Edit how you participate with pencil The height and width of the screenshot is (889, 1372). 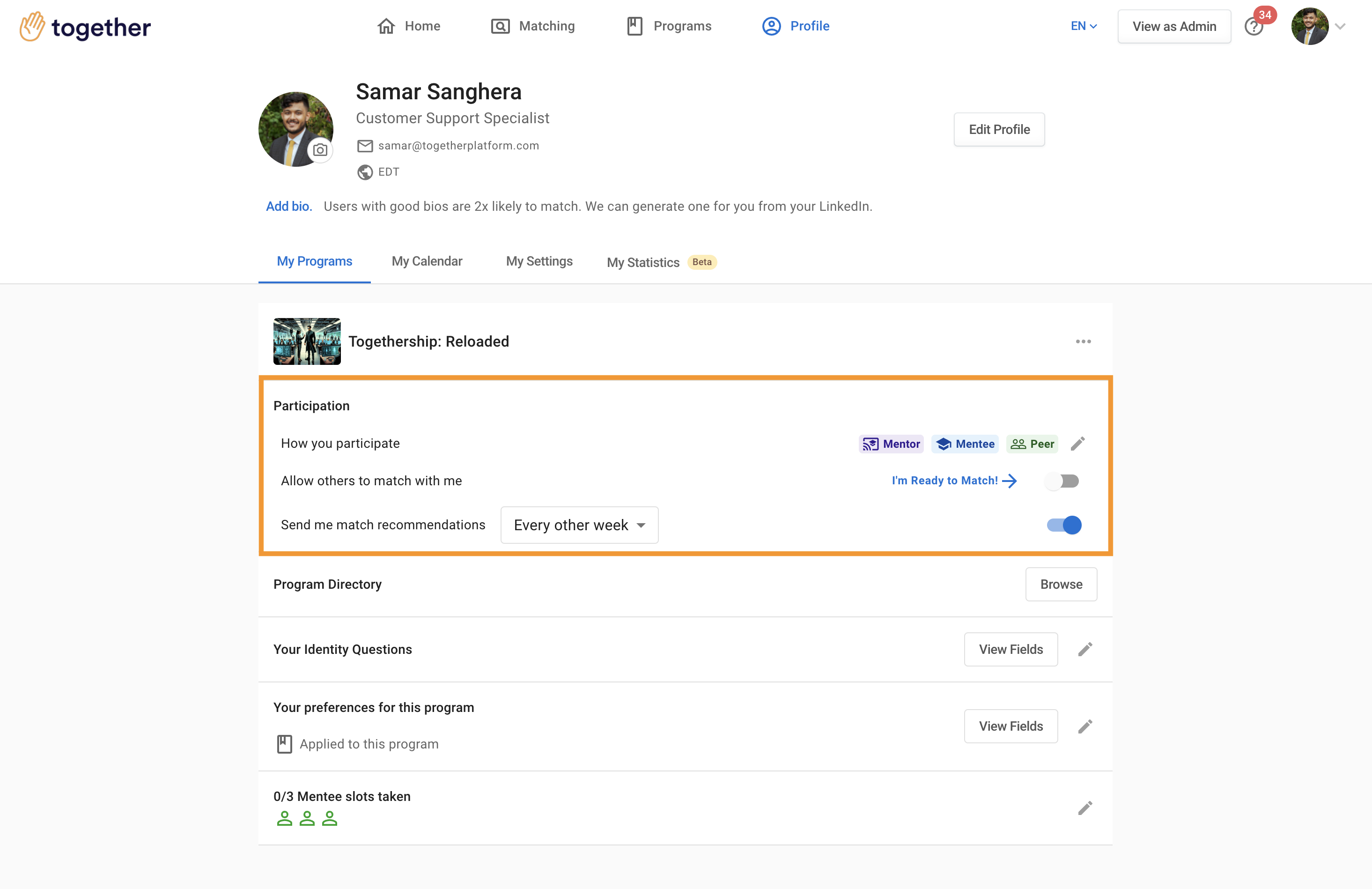(1077, 444)
